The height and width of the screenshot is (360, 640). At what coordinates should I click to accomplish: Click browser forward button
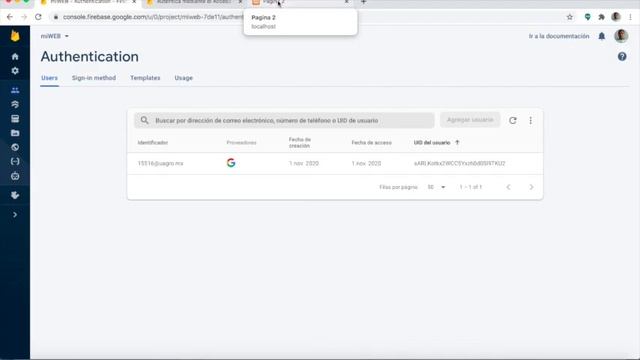tap(24, 17)
